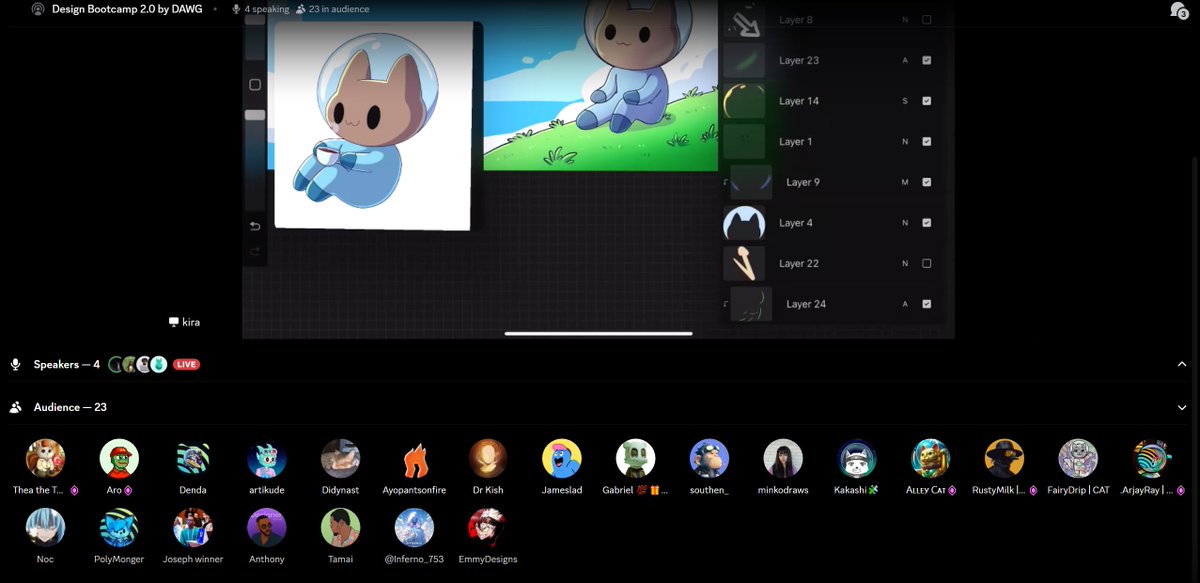Toggle Layer 1 visibility checkbox

(x=926, y=142)
